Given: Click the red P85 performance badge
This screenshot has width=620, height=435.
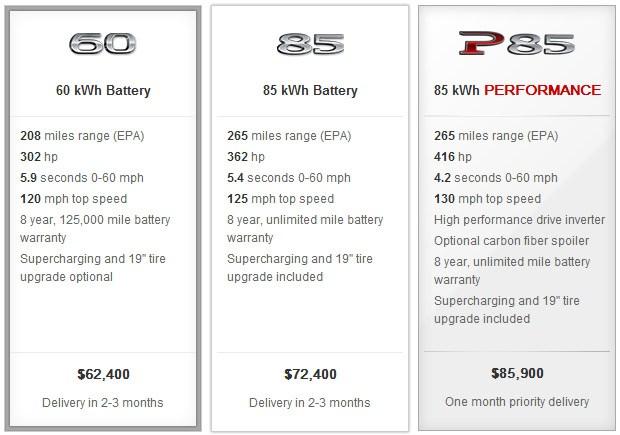Looking at the screenshot, I should (517, 44).
